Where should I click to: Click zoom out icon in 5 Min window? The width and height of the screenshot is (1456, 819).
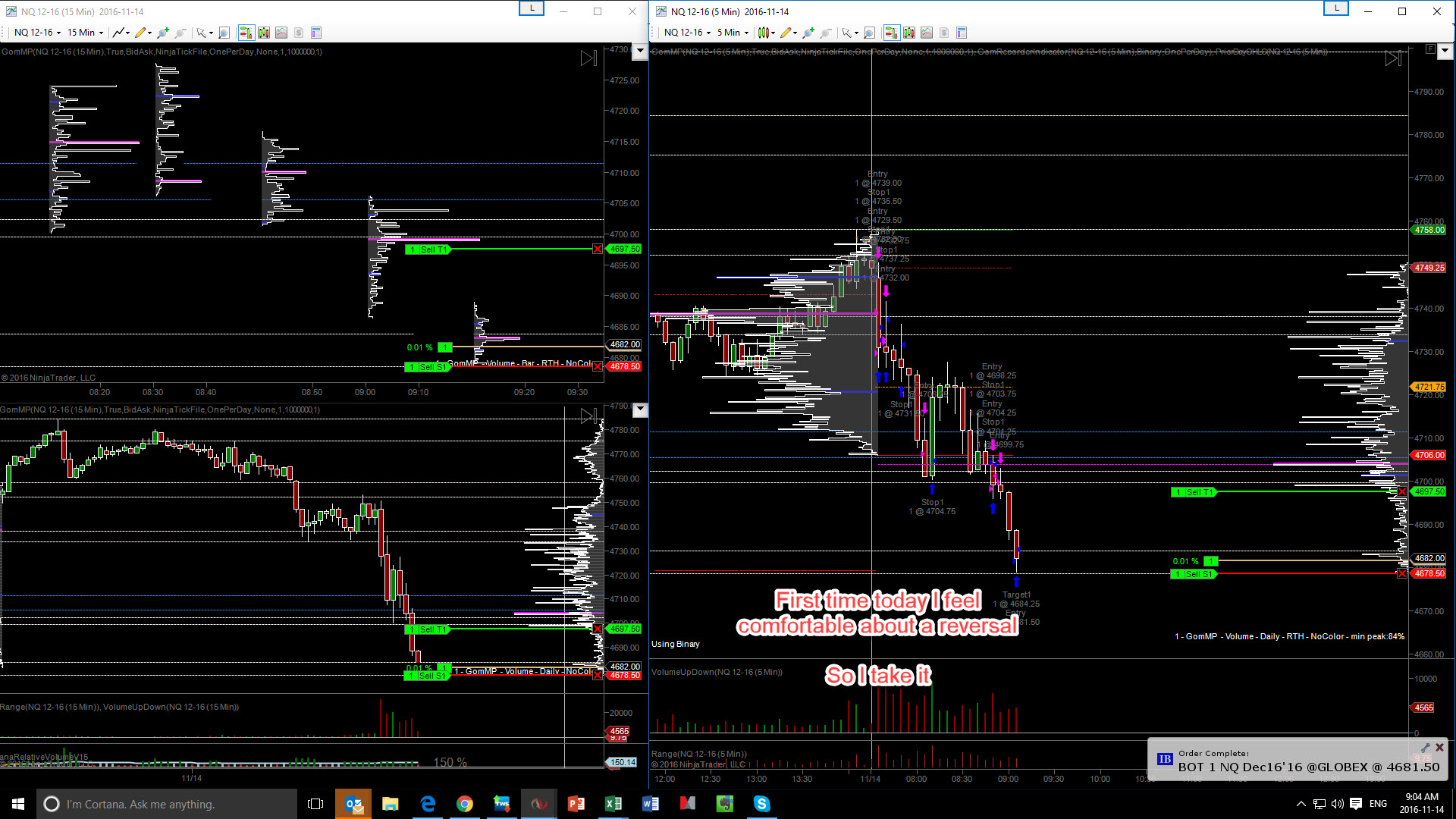coord(827,33)
